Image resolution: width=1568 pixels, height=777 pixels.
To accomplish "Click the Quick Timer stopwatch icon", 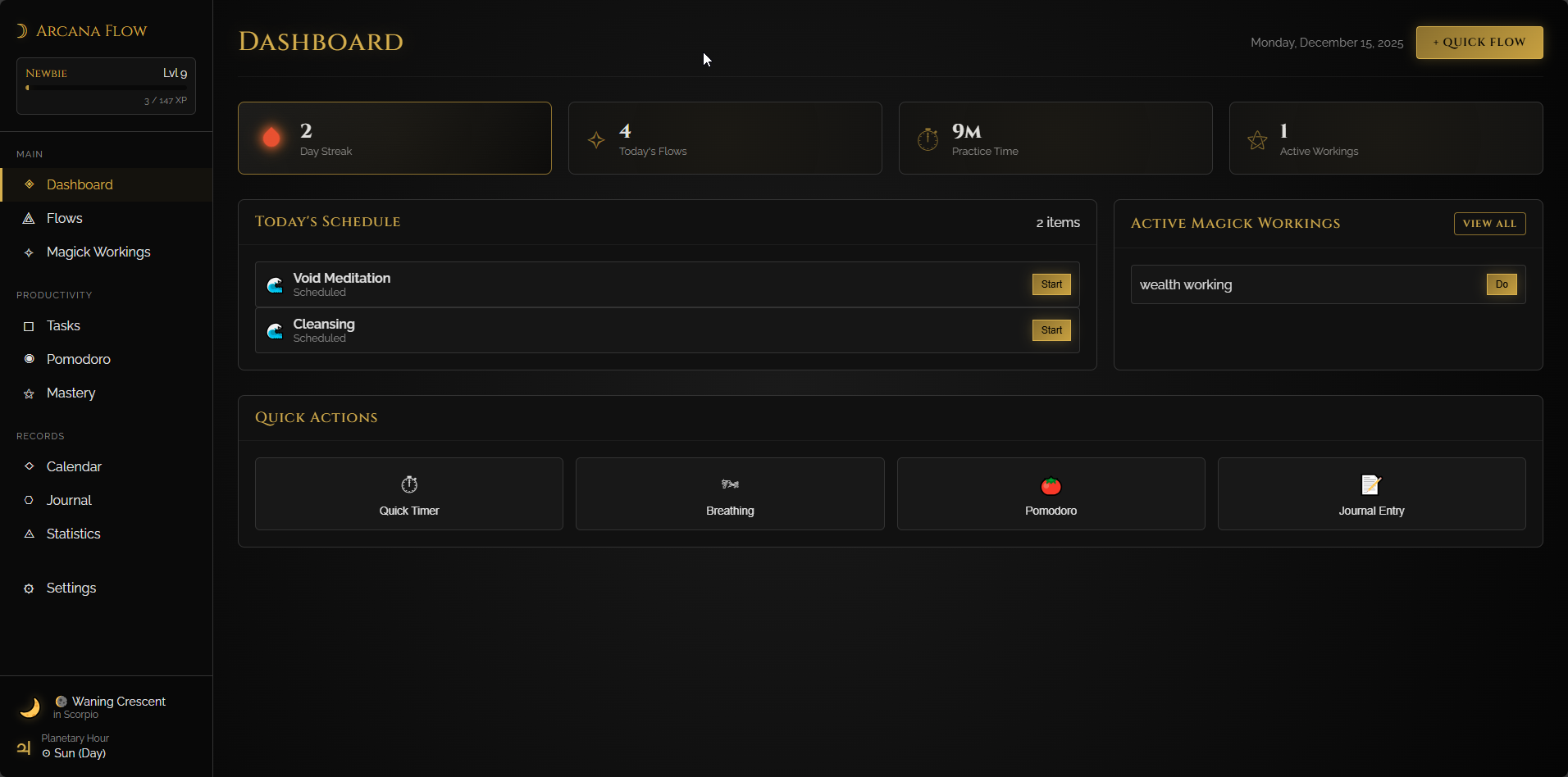I will pyautogui.click(x=409, y=484).
